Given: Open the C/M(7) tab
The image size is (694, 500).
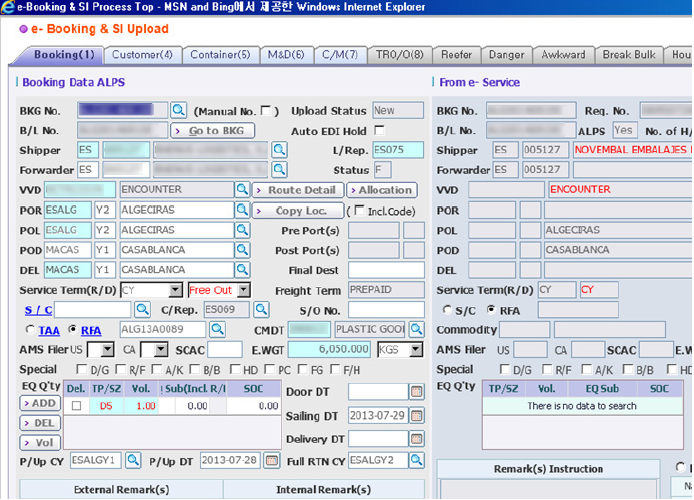Looking at the screenshot, I should 340,55.
